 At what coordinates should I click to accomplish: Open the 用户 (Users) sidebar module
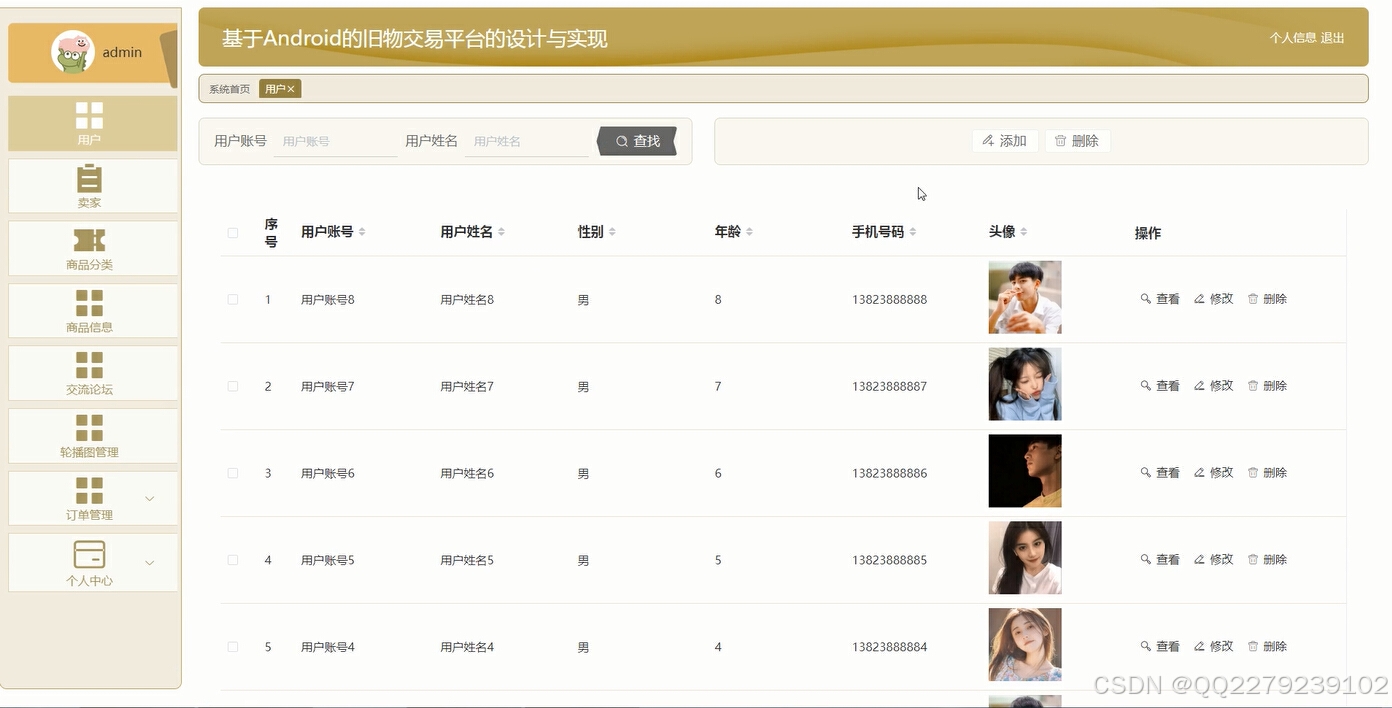[92, 123]
